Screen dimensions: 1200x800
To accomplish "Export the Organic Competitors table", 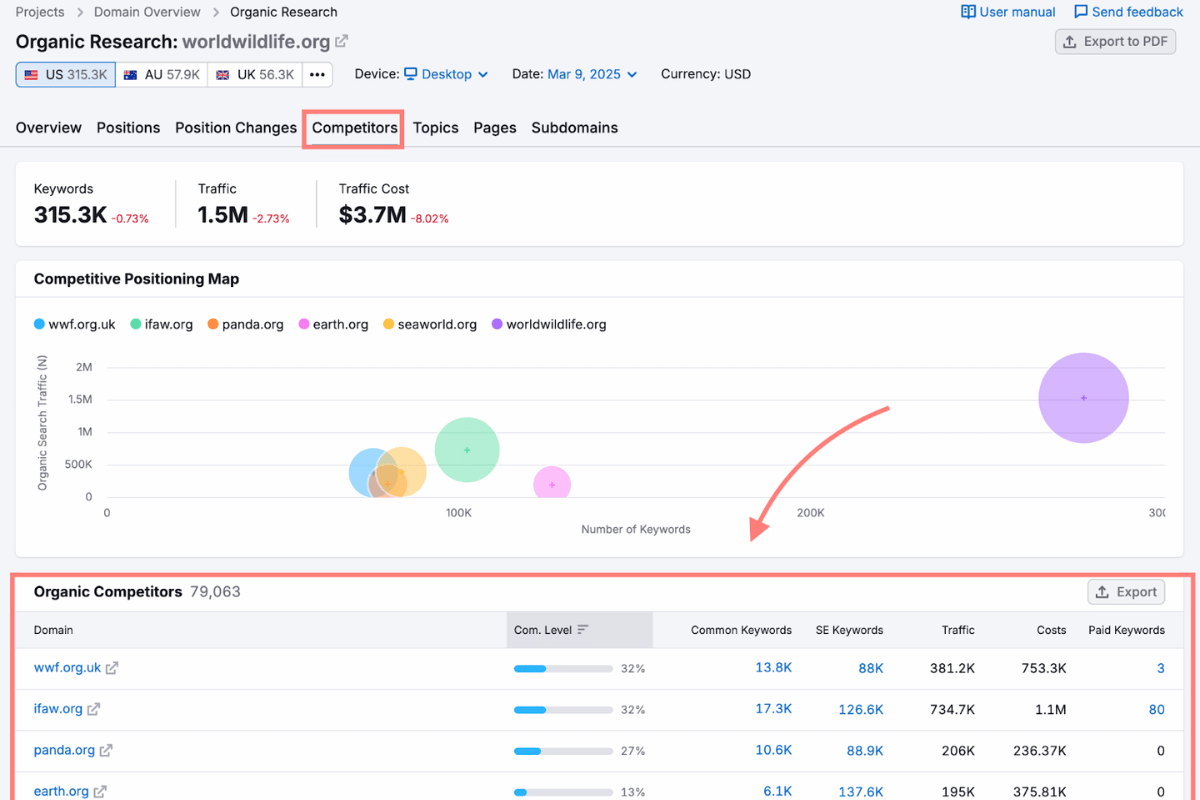I will 1126,592.
